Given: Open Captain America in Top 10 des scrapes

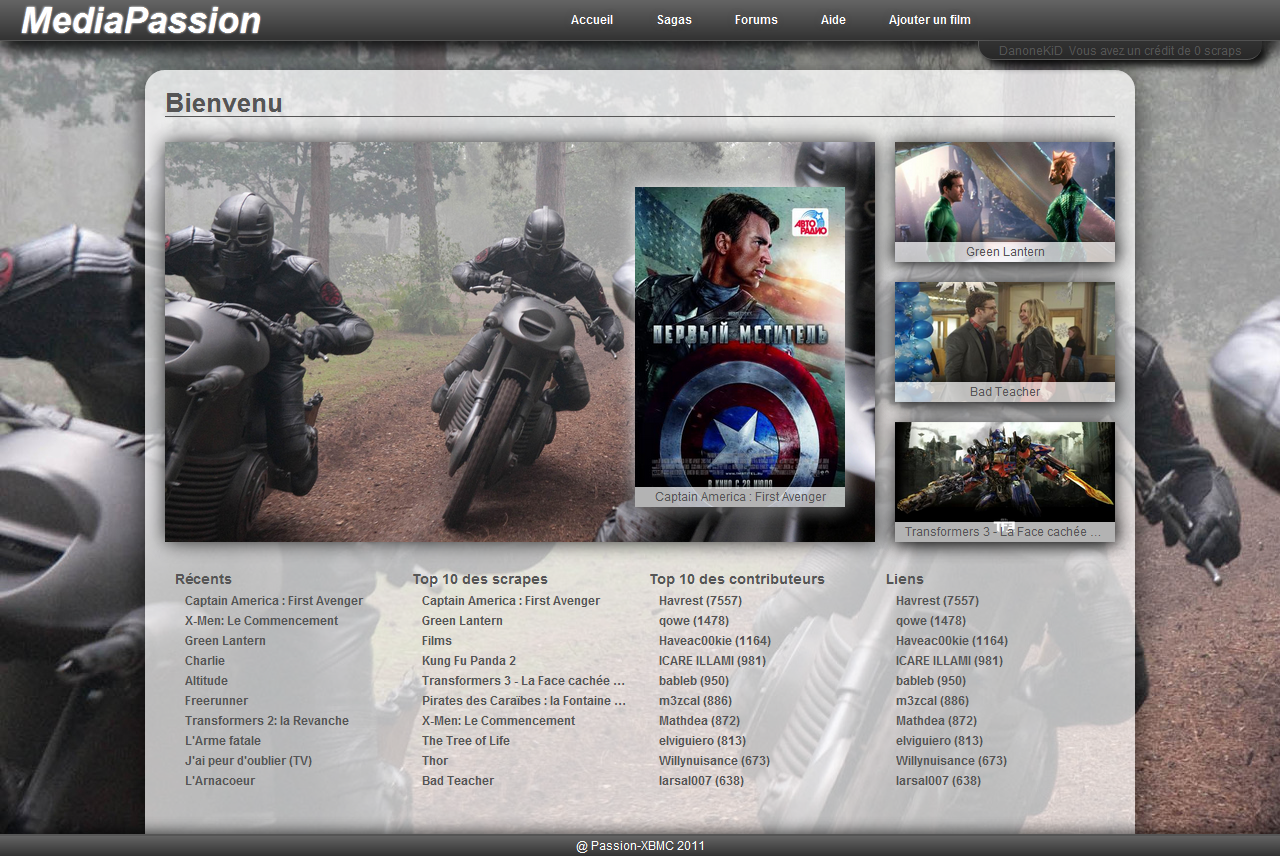Looking at the screenshot, I should pos(511,601).
